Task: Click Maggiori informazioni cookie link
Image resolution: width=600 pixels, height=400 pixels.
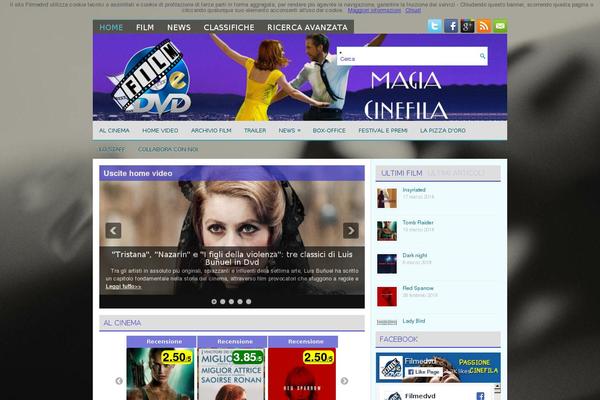Action: (x=374, y=10)
